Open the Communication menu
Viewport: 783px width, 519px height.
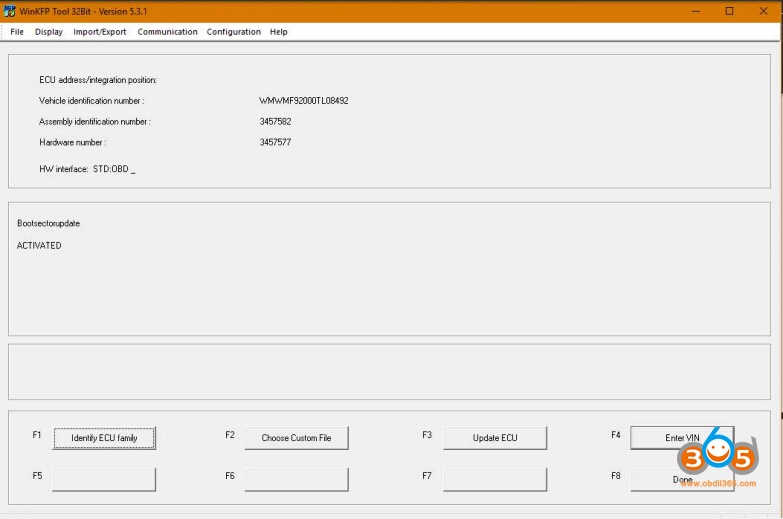pos(167,32)
